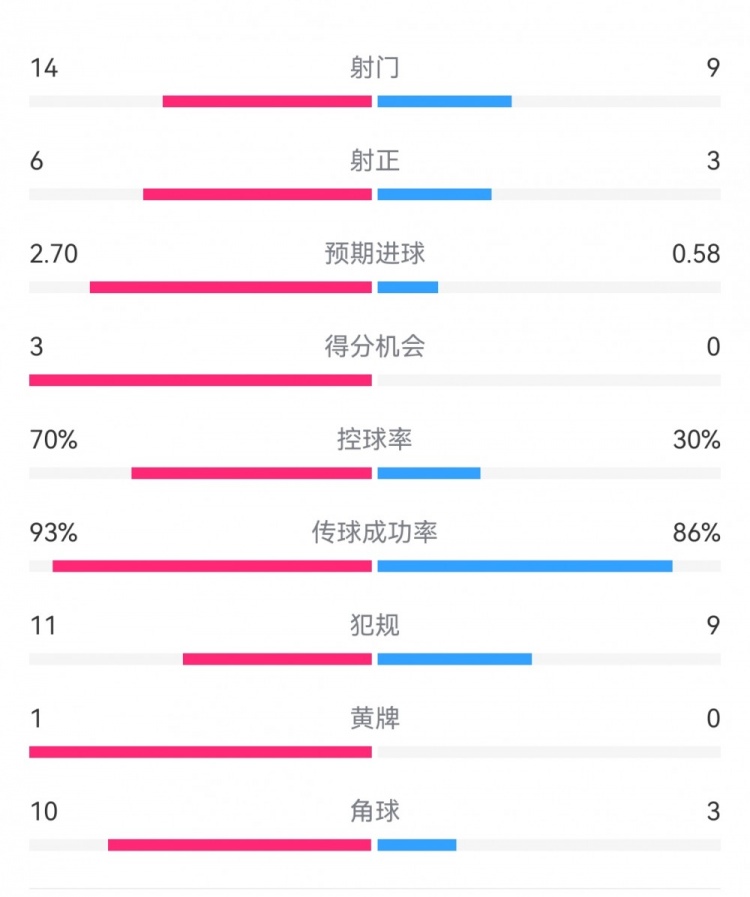Click the blue bar under 控球率

pos(429,473)
